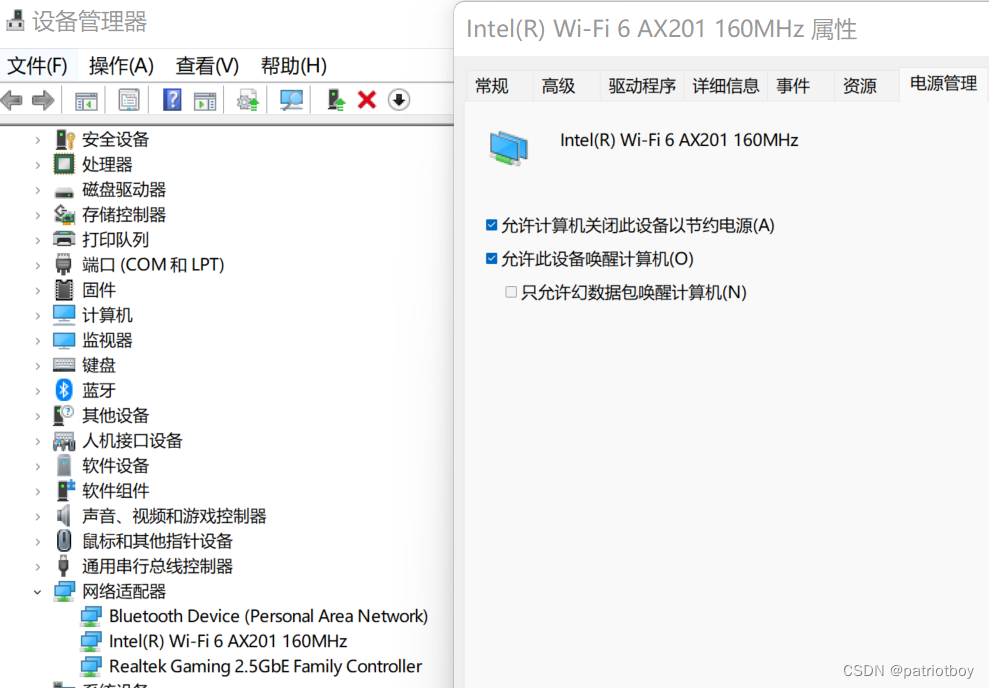Click the Properties toolbar icon
This screenshot has width=989, height=688.
tap(129, 100)
